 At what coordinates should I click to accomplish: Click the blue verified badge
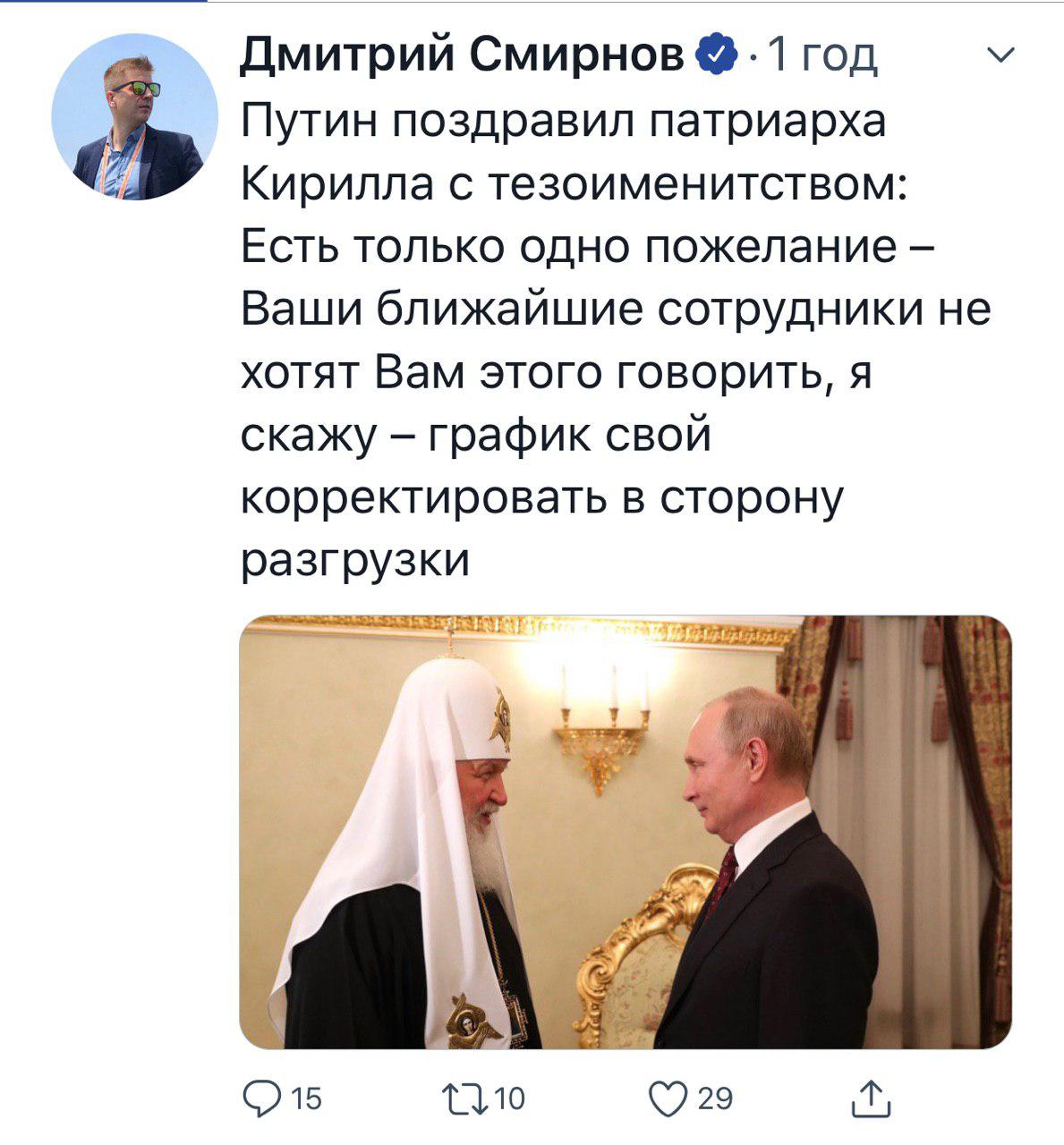tap(721, 56)
